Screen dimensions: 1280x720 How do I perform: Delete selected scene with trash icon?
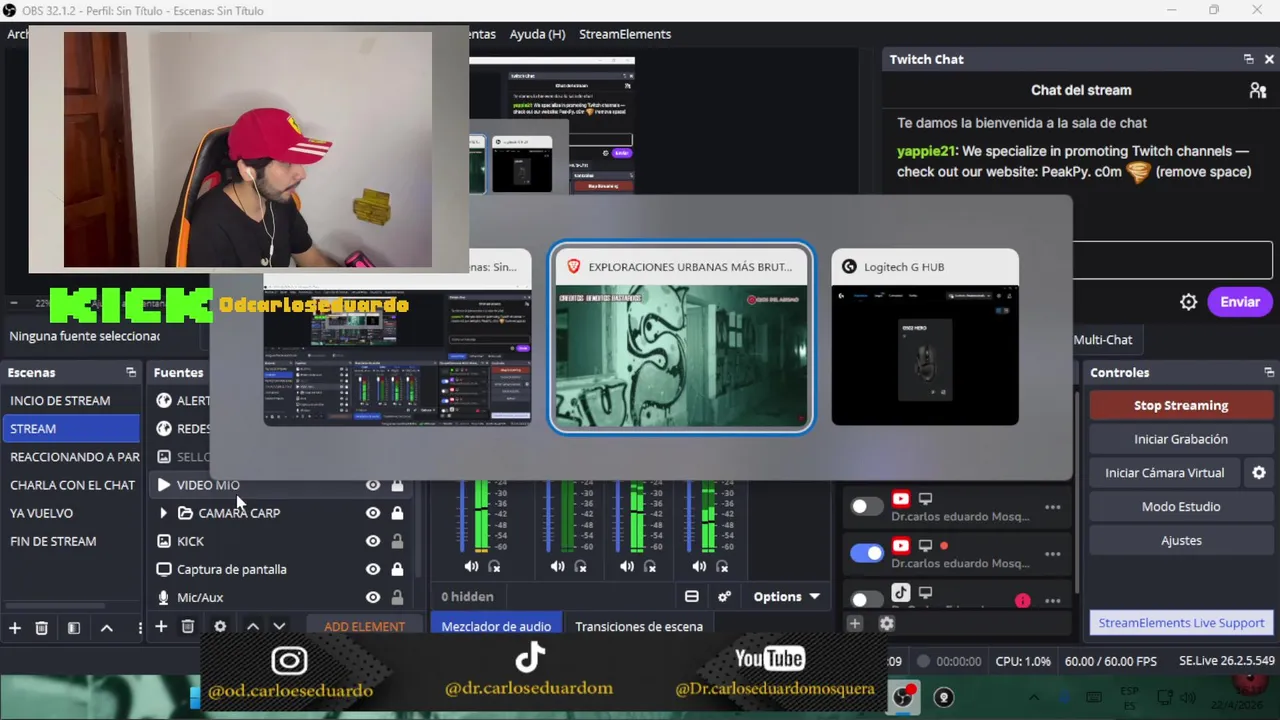click(x=42, y=627)
